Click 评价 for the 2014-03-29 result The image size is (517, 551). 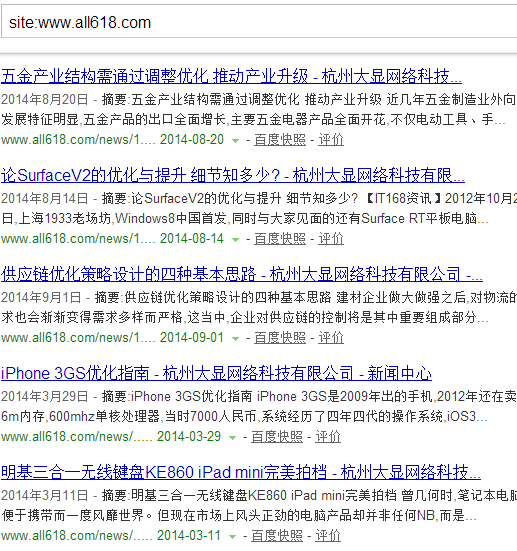(328, 437)
